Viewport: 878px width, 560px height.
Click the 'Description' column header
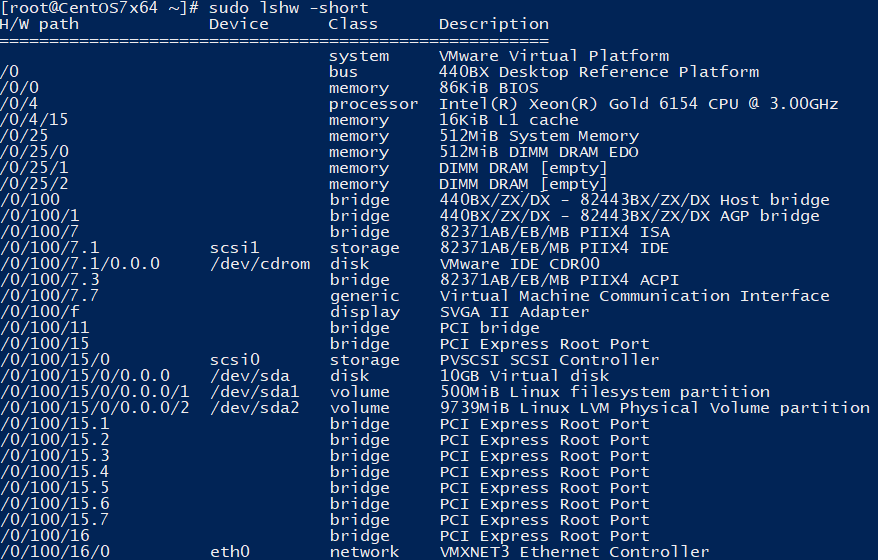point(493,23)
